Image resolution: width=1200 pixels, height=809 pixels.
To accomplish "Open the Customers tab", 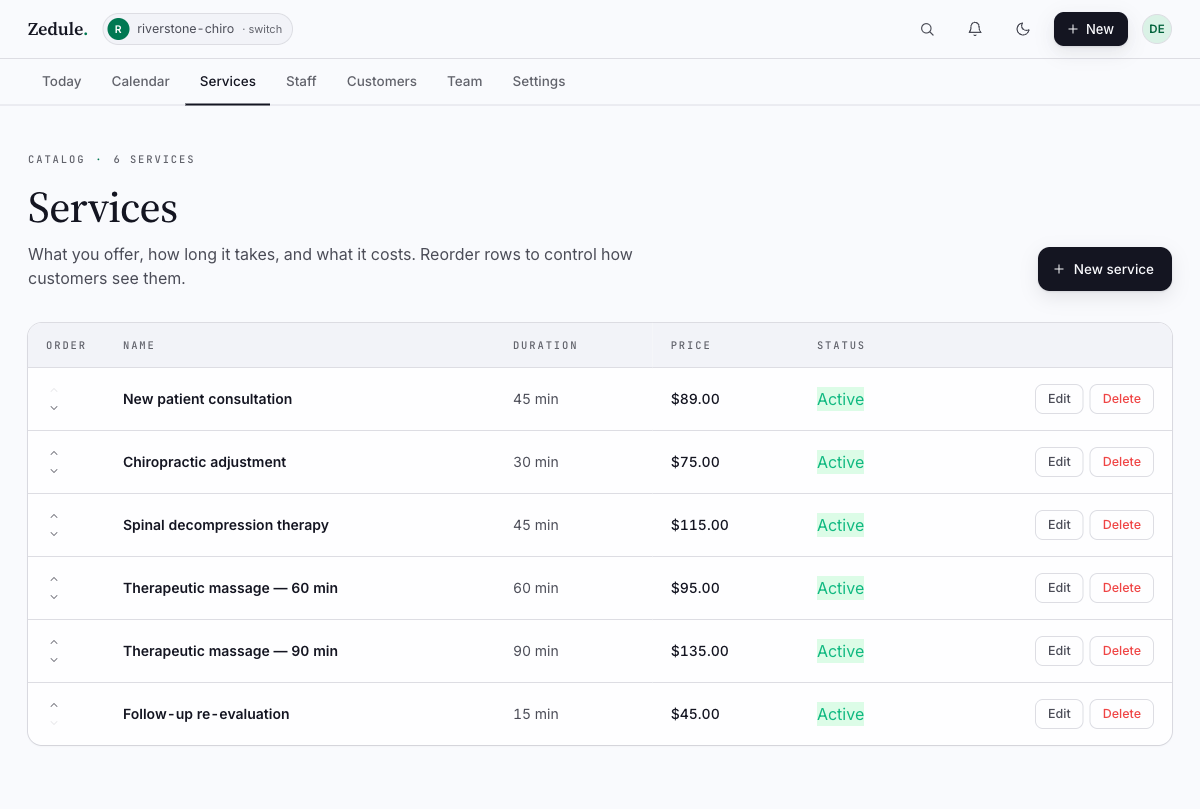I will pos(382,81).
